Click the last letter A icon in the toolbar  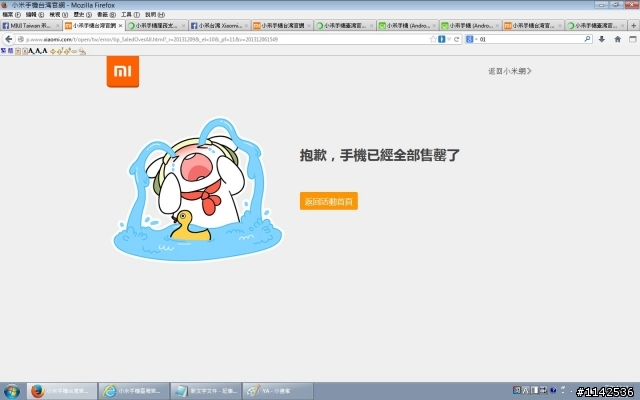point(44,51)
